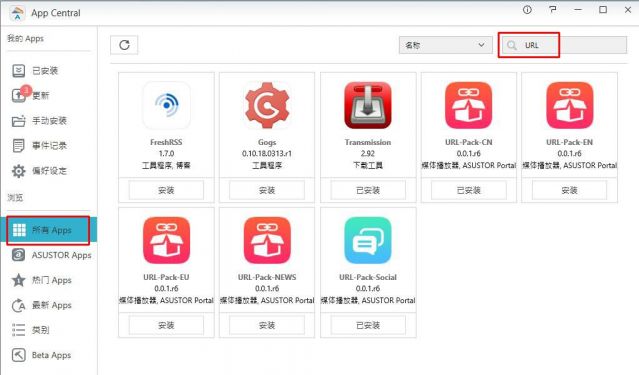Click the App Central logo icon

click(17, 13)
